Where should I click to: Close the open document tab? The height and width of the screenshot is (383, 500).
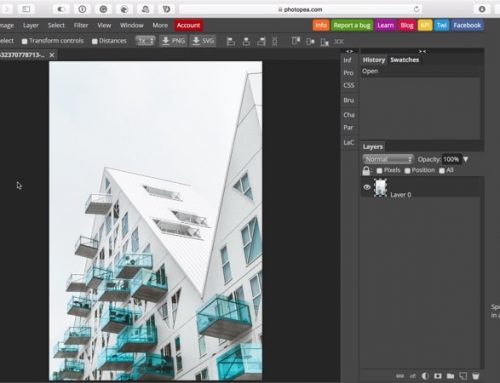52,55
